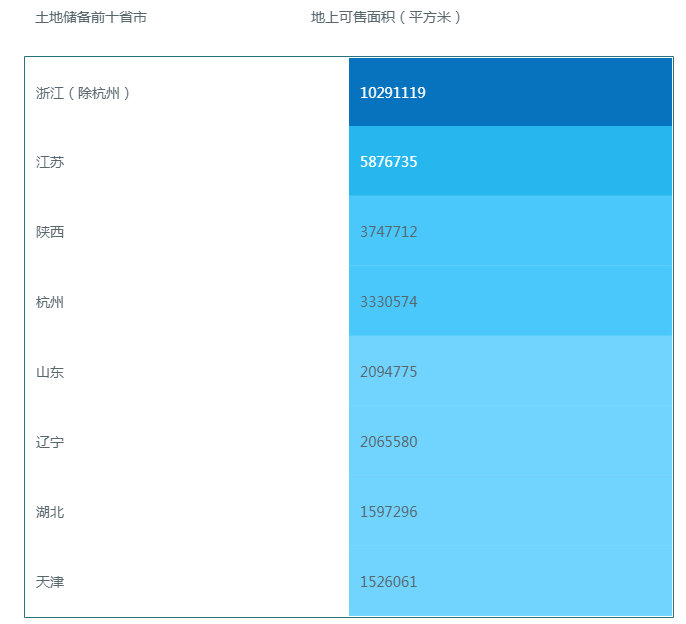The image size is (686, 624).
Task: Select the value 2094775
Action: click(x=389, y=372)
